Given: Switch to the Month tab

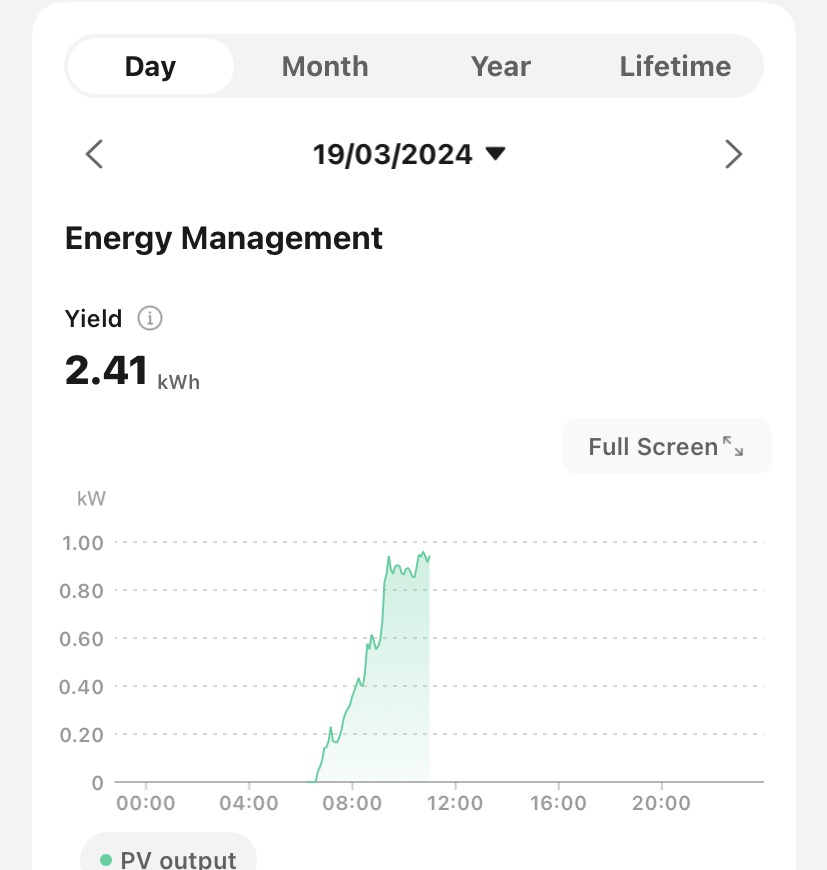Looking at the screenshot, I should click(x=325, y=67).
